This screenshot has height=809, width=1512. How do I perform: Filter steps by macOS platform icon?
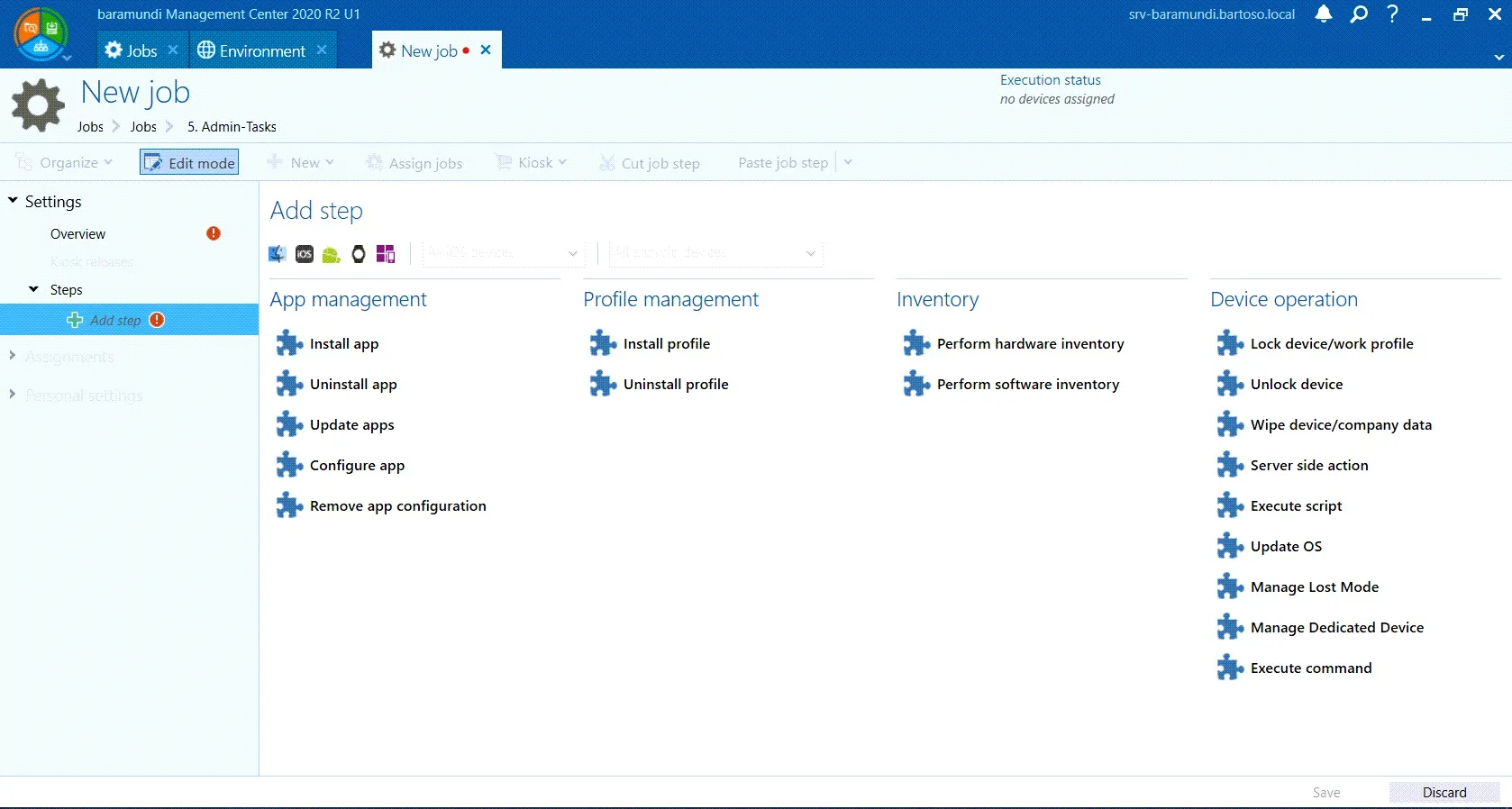click(x=278, y=254)
